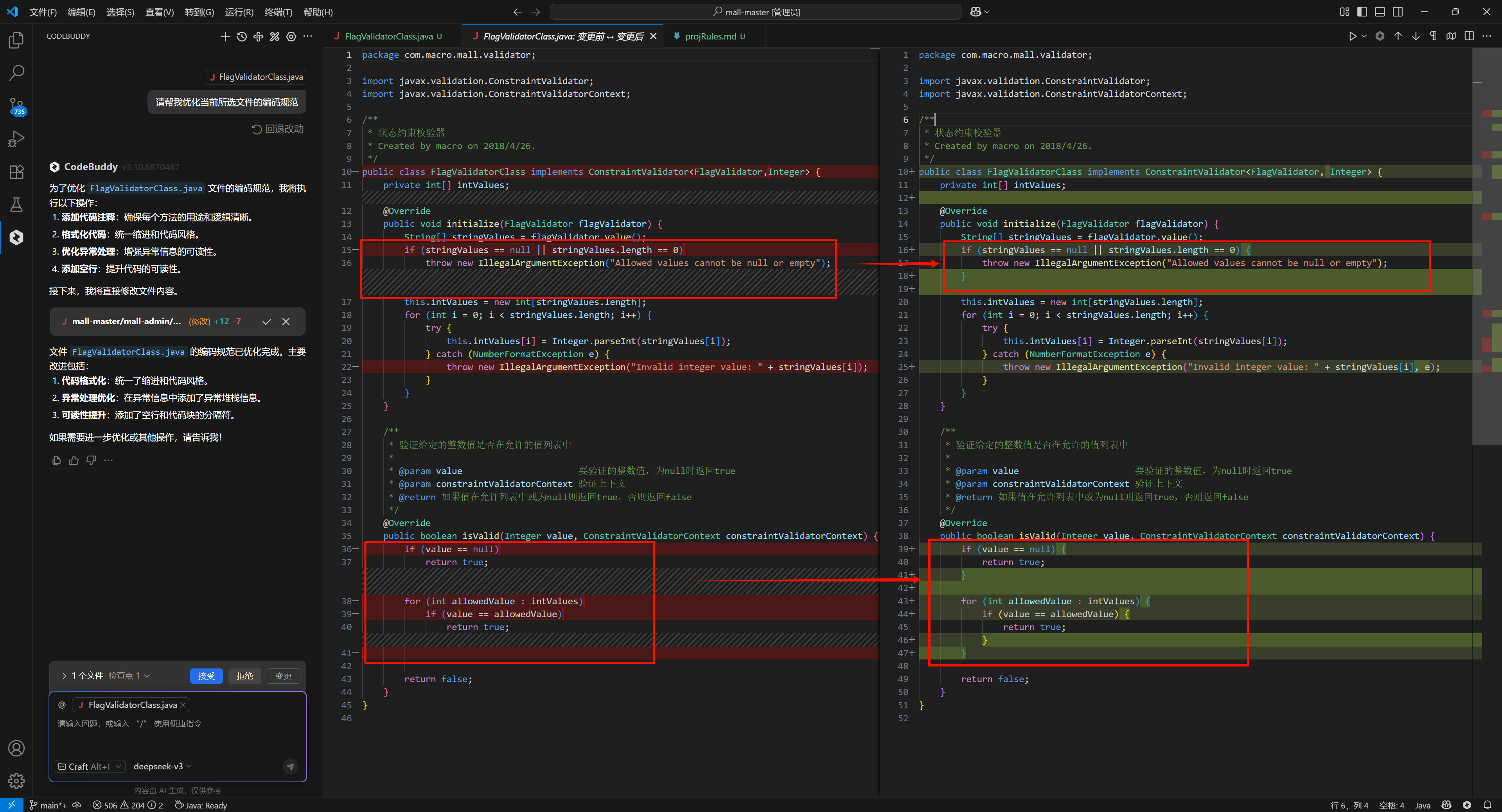This screenshot has height=812, width=1502.
Task: Go to the next change with the down arrow
Action: click(x=1416, y=36)
